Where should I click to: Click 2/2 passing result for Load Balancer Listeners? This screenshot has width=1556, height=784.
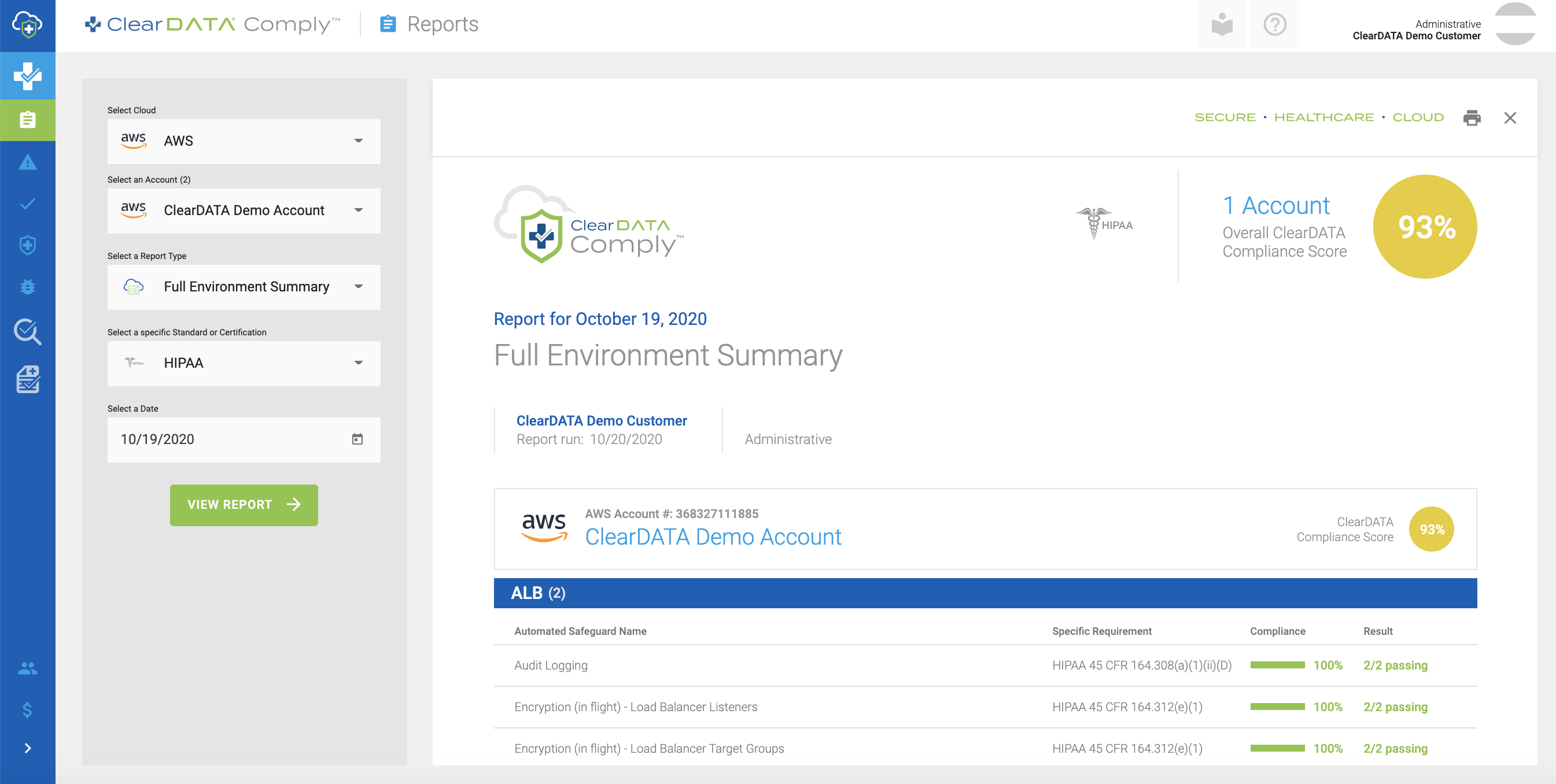point(1395,707)
